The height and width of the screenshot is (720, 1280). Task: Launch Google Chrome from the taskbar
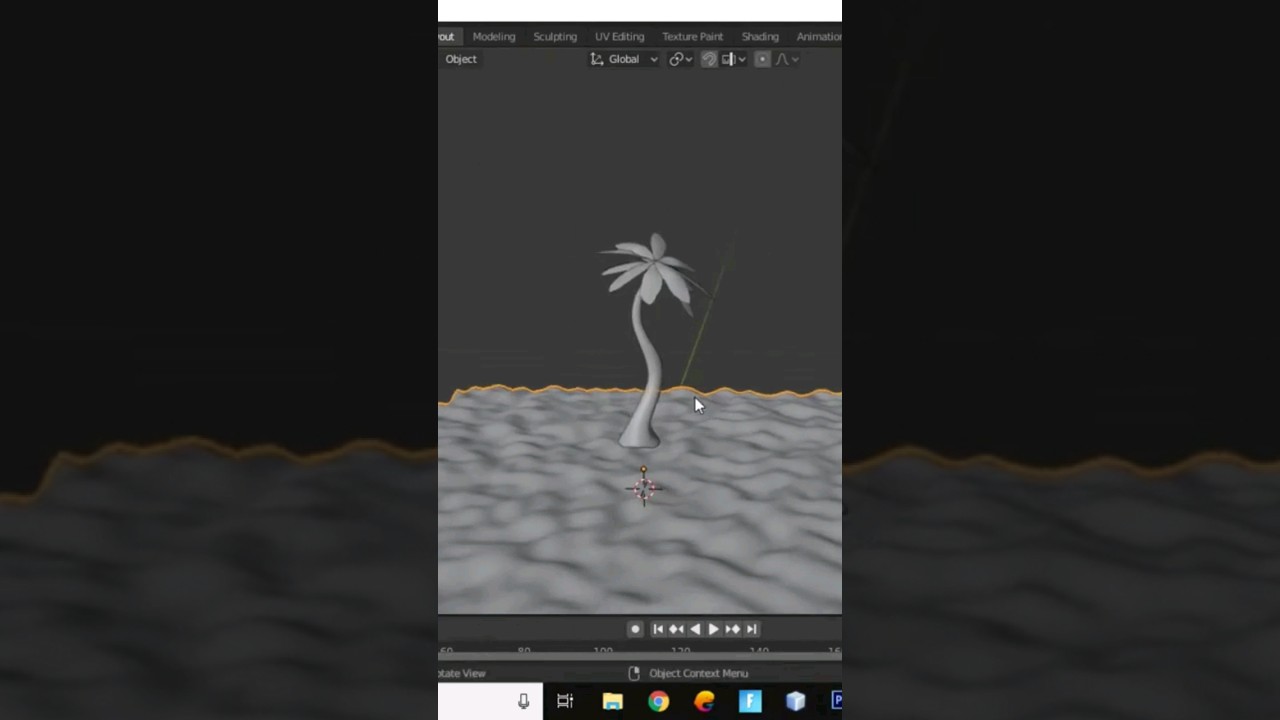[x=658, y=702]
